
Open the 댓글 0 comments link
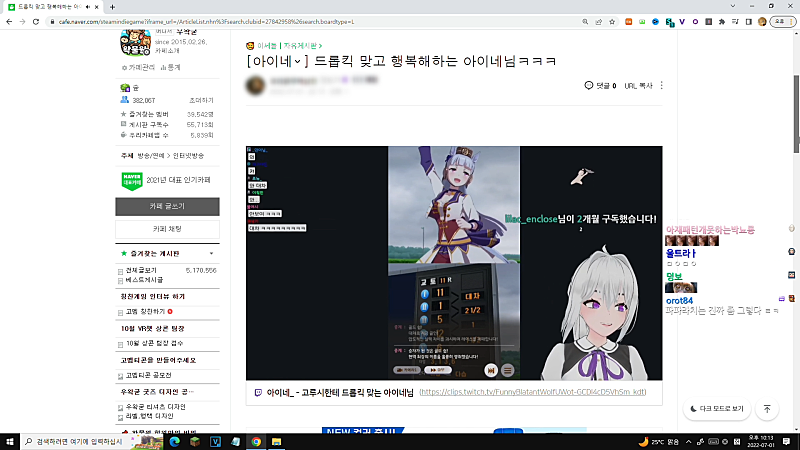[601, 86]
